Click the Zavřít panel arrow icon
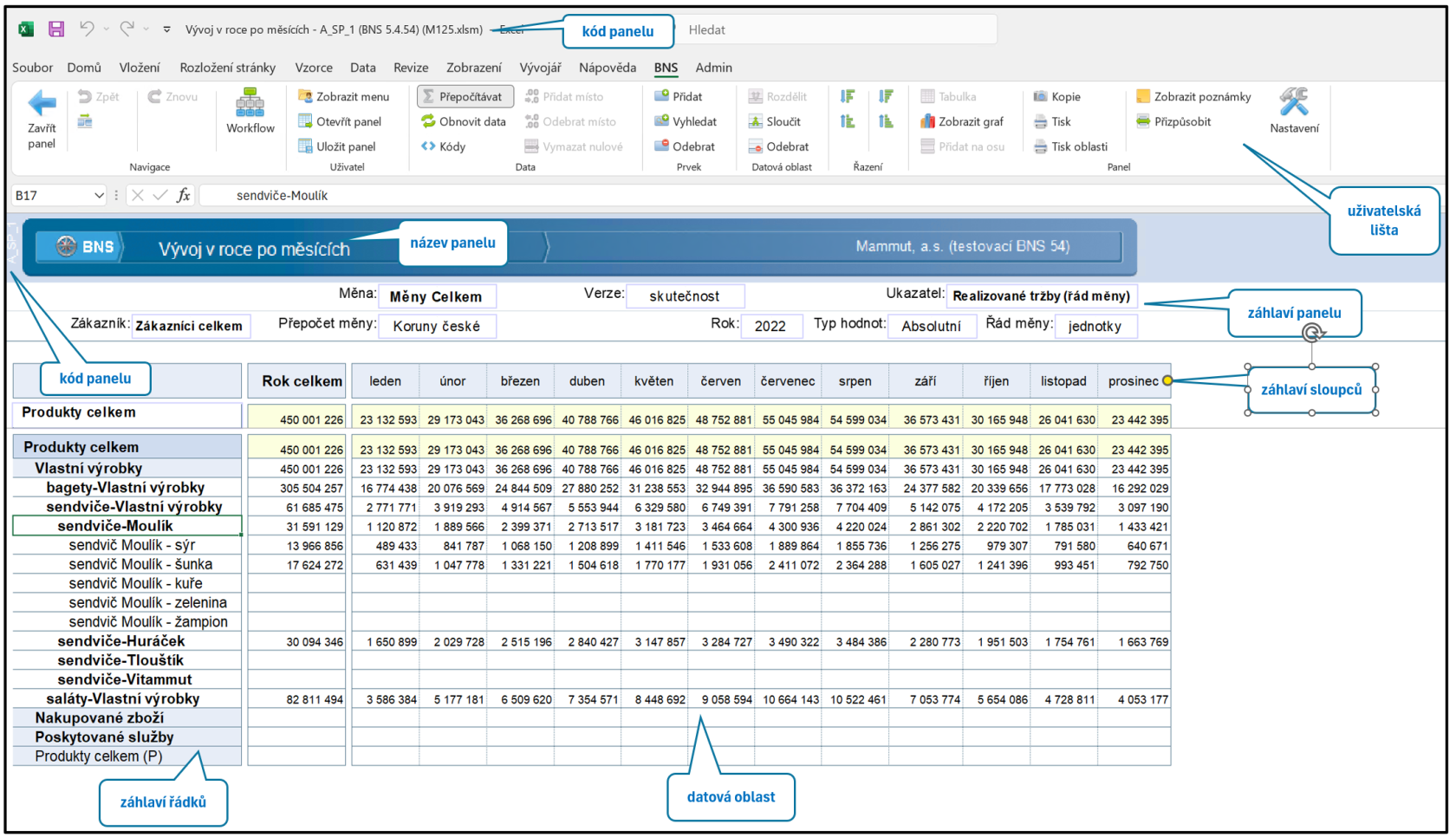 [x=42, y=103]
